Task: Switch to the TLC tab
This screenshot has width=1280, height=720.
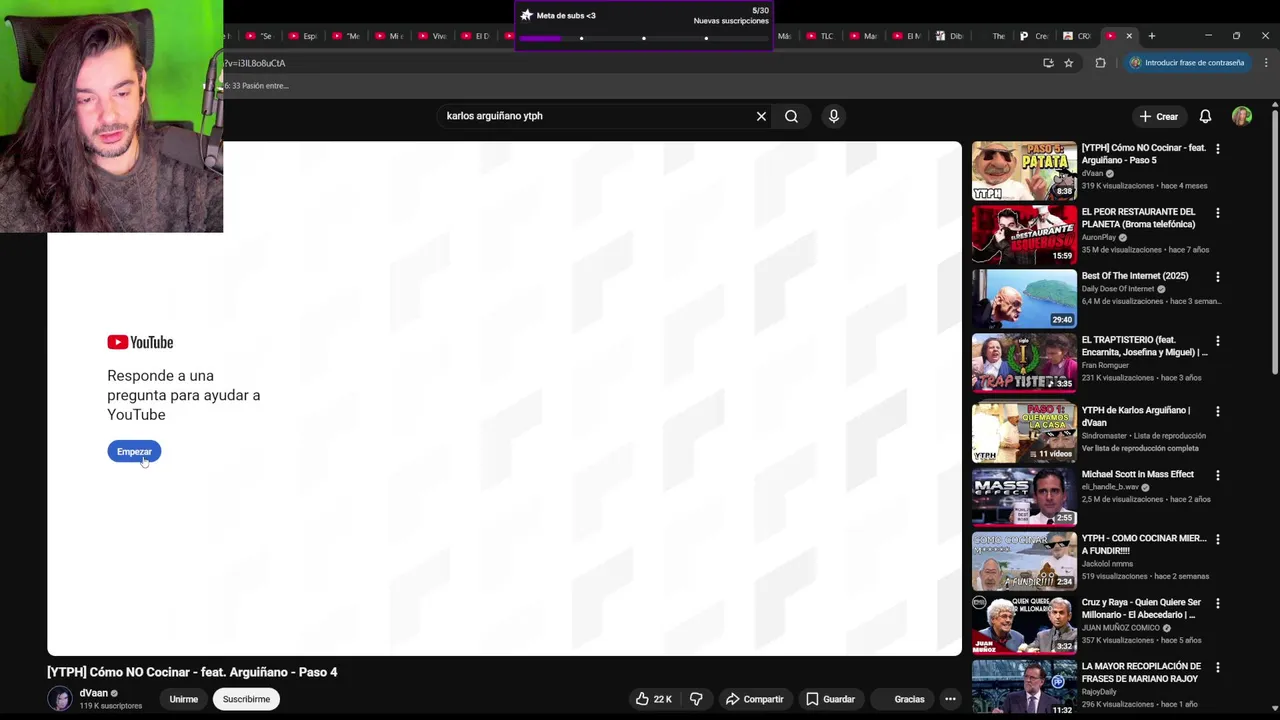Action: pyautogui.click(x=819, y=36)
